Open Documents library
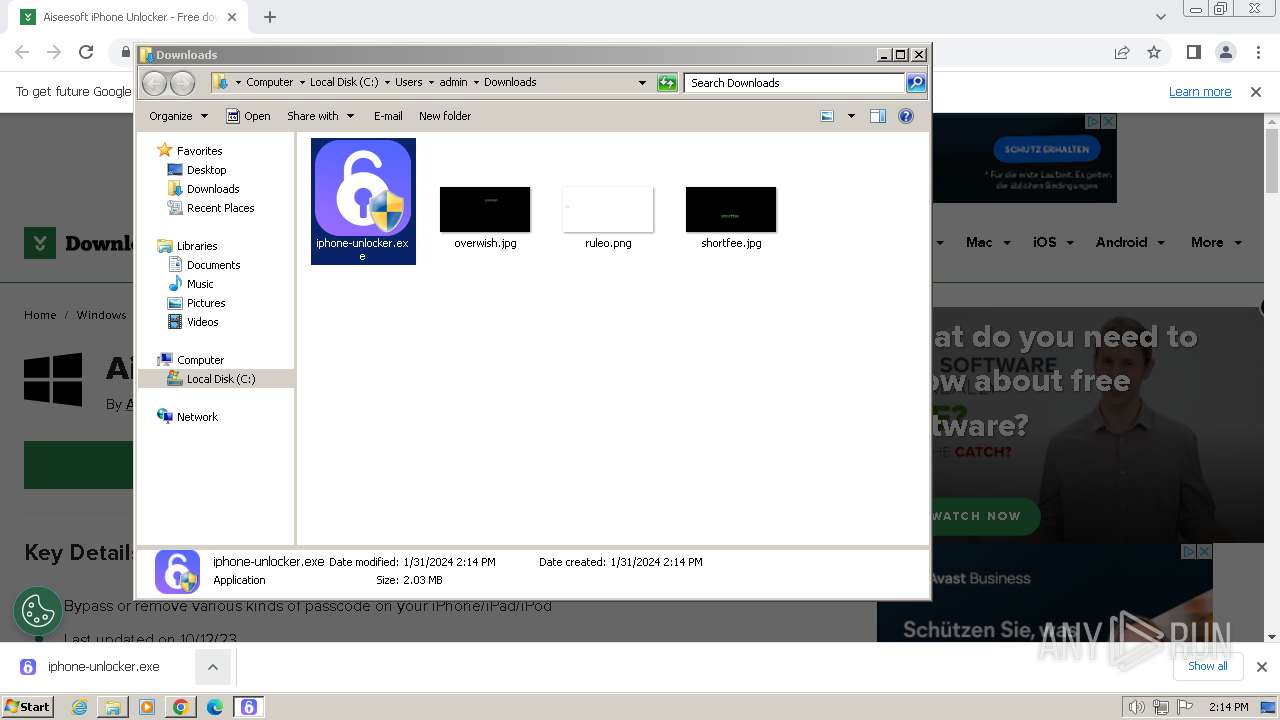 click(213, 265)
